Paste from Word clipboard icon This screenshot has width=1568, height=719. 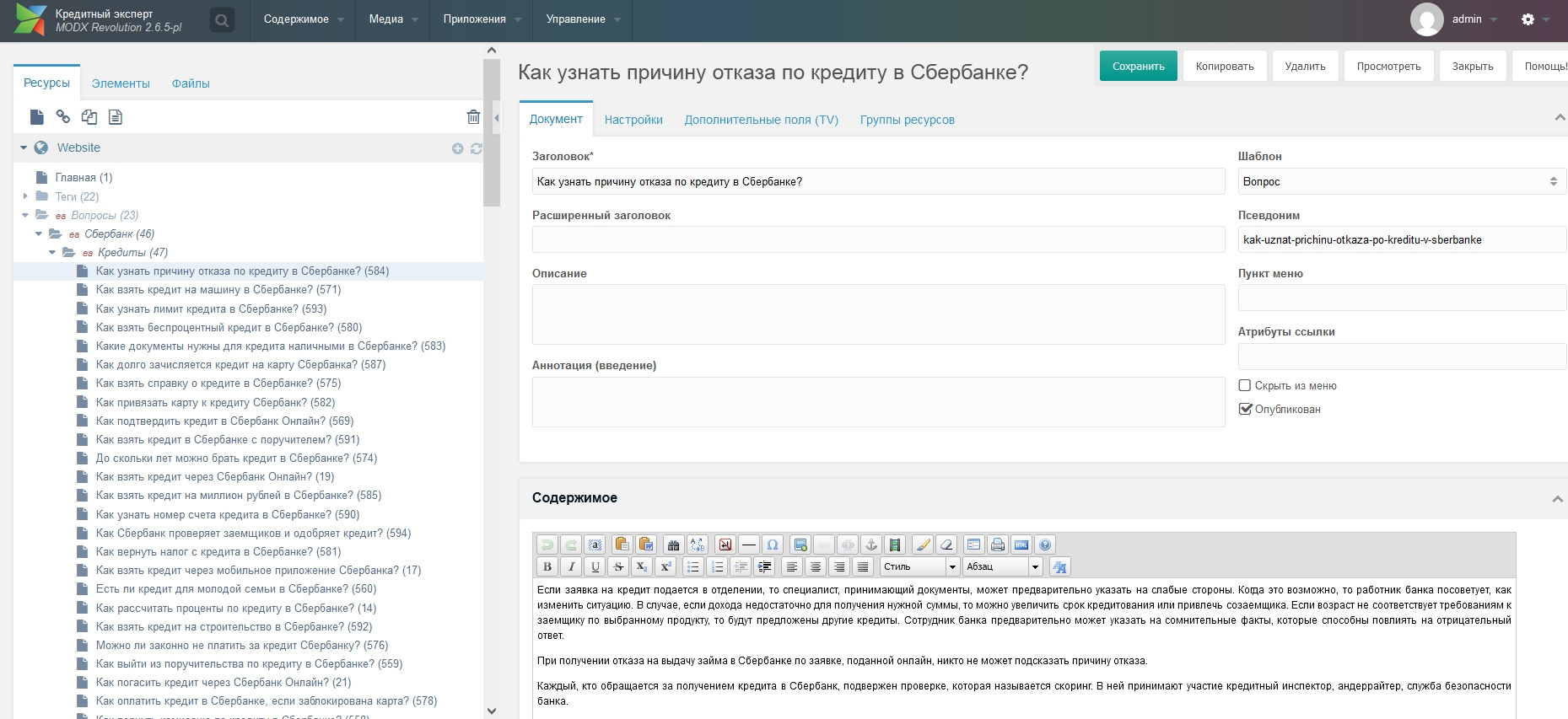(646, 545)
